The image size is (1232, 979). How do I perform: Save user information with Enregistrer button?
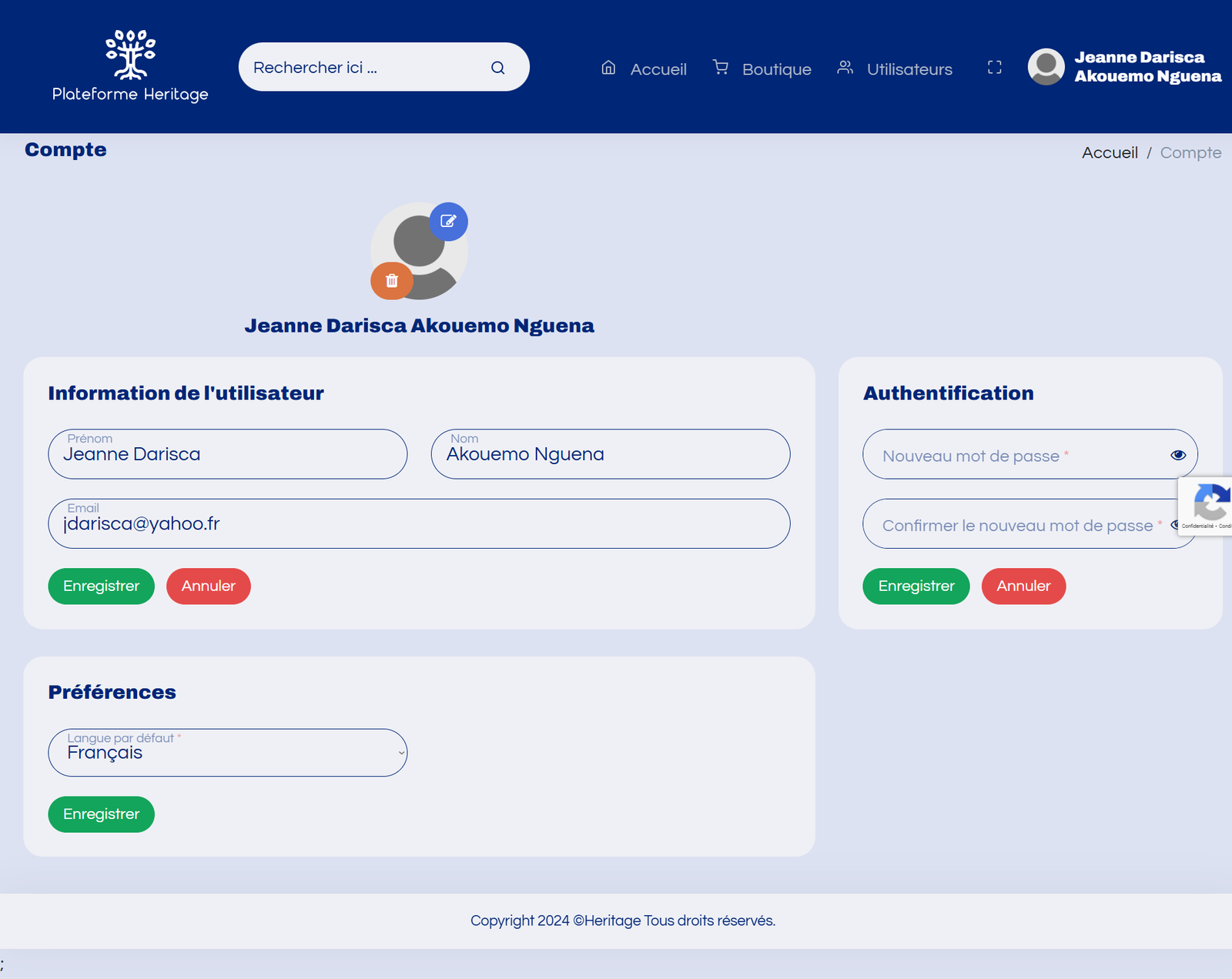coord(101,586)
